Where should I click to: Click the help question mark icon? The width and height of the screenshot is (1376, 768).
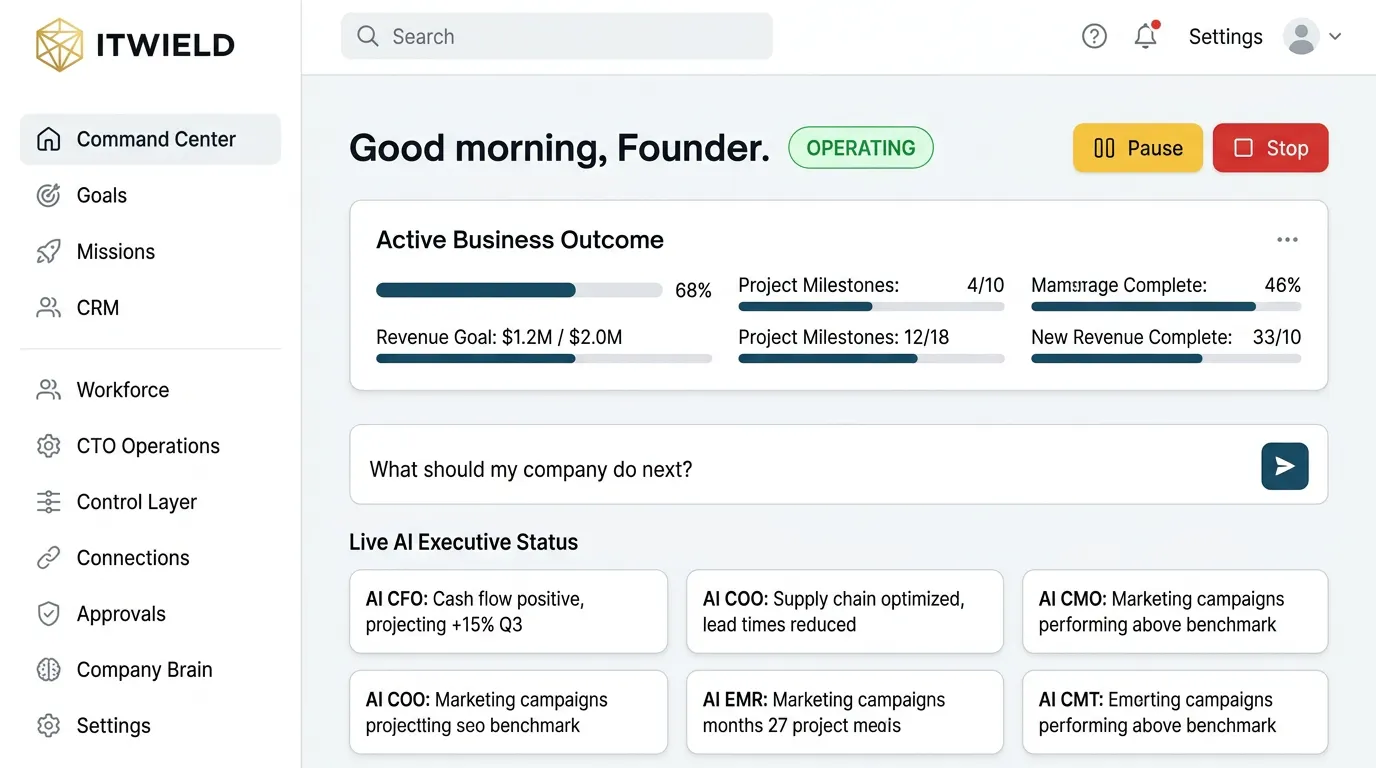pyautogui.click(x=1095, y=37)
